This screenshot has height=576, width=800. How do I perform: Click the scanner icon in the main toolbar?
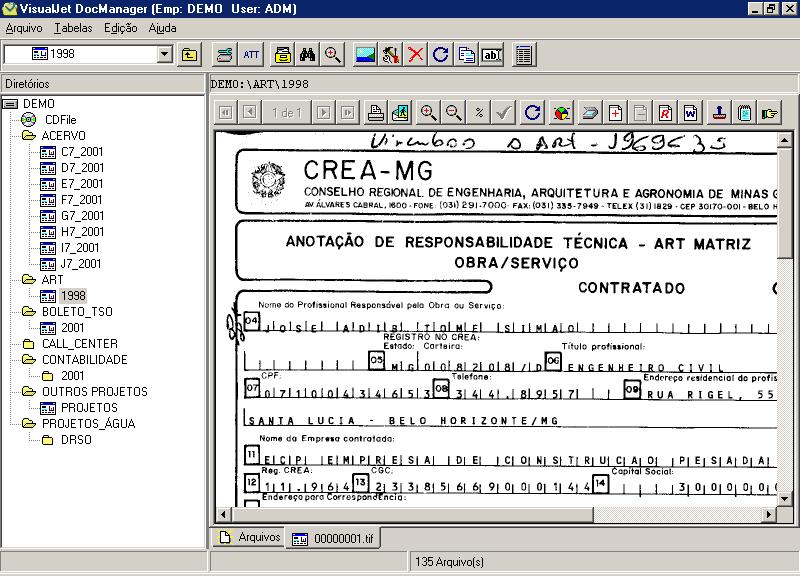pyautogui.click(x=224, y=55)
